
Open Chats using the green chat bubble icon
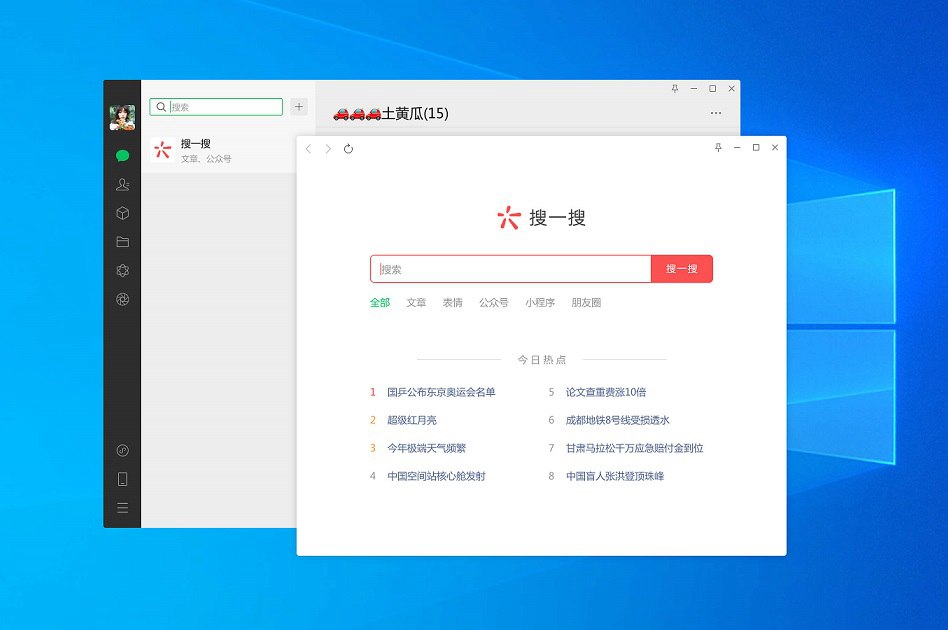pos(122,155)
